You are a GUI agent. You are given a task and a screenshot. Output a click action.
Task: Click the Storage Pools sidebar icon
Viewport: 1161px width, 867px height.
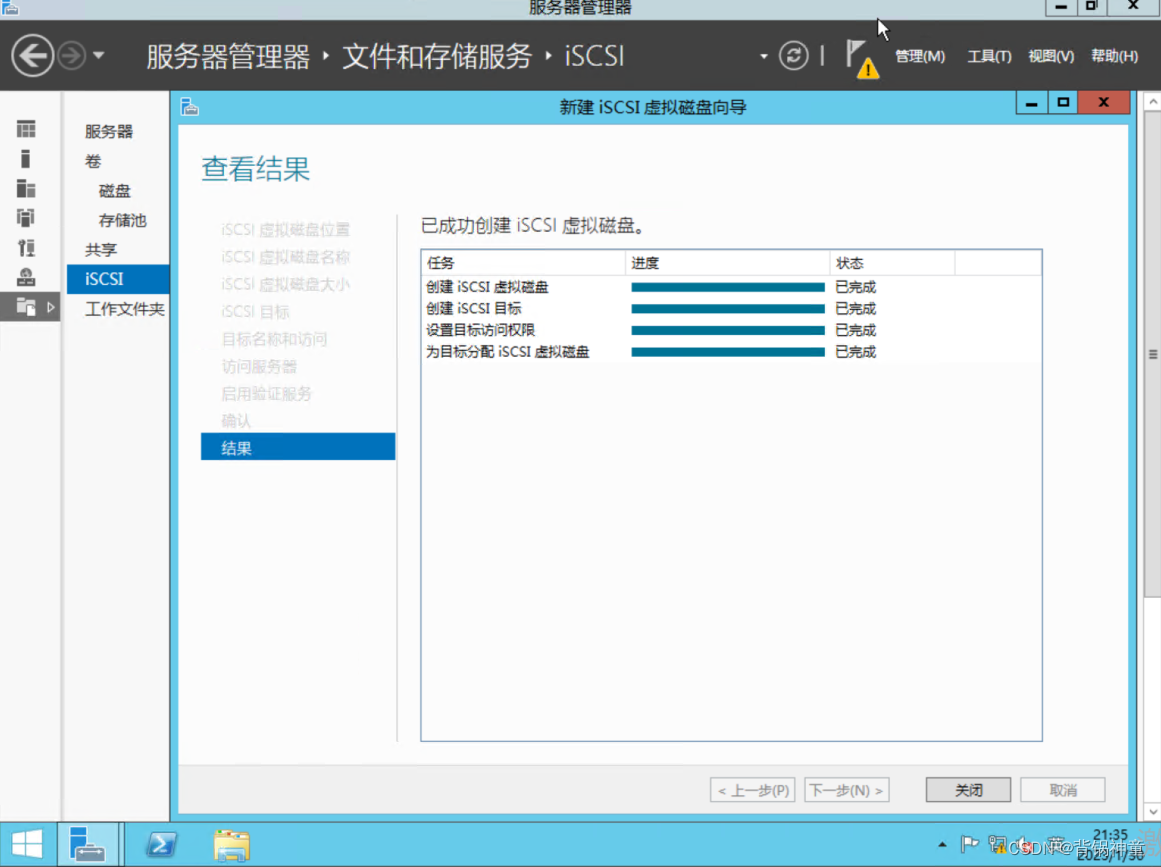(25, 219)
